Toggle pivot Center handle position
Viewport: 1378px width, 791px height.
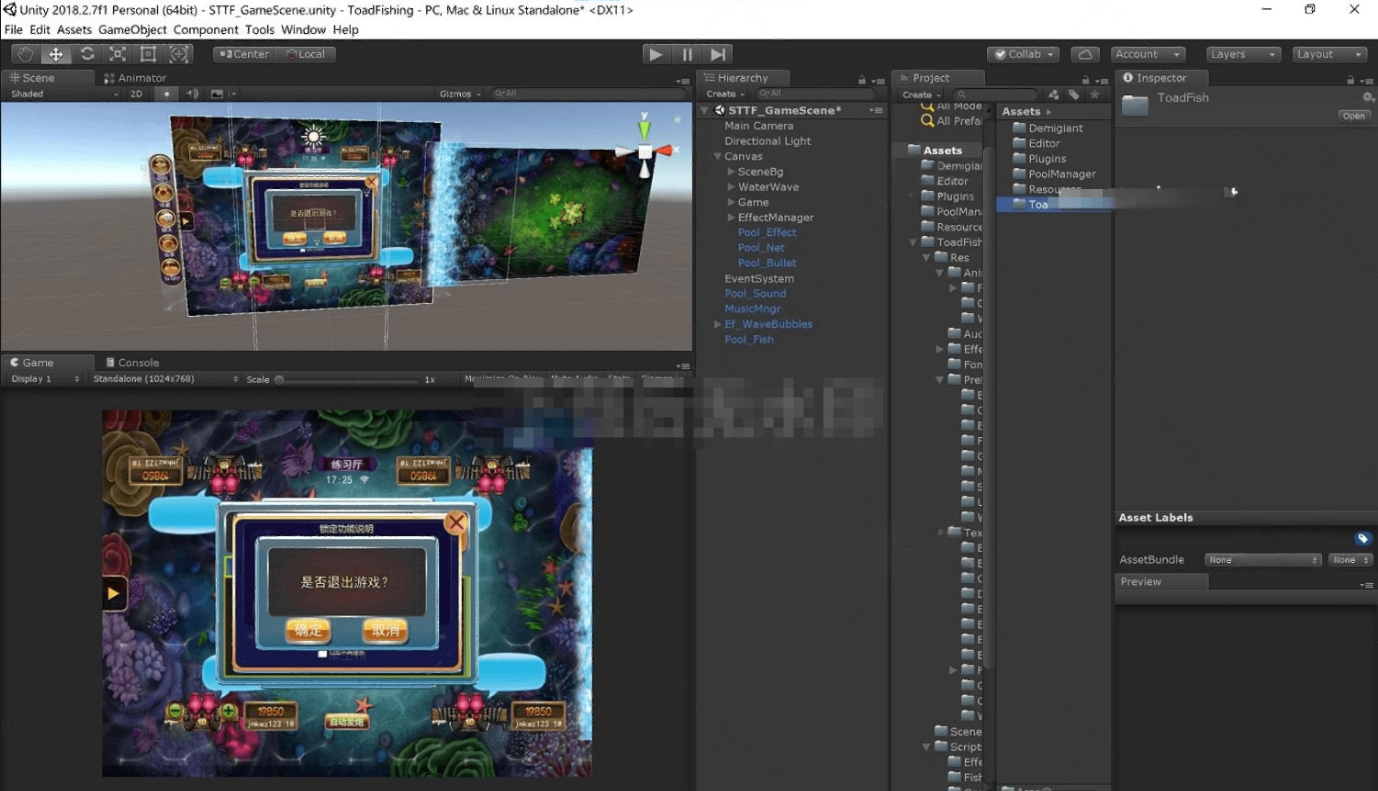click(244, 54)
